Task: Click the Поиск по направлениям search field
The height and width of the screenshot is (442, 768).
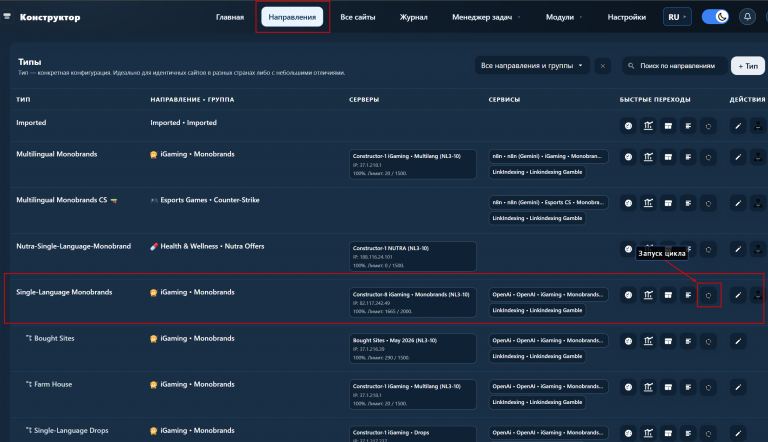Action: pyautogui.click(x=674, y=66)
